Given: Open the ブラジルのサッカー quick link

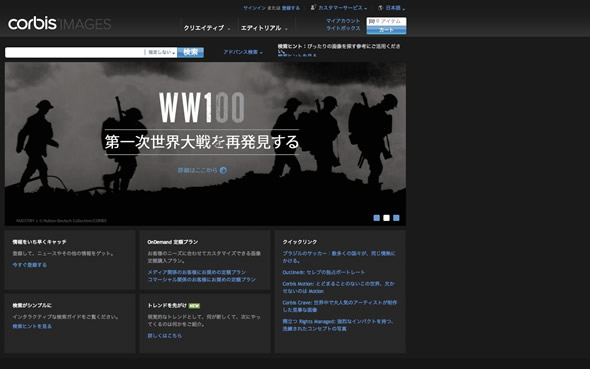Looking at the screenshot, I should click(x=339, y=257).
